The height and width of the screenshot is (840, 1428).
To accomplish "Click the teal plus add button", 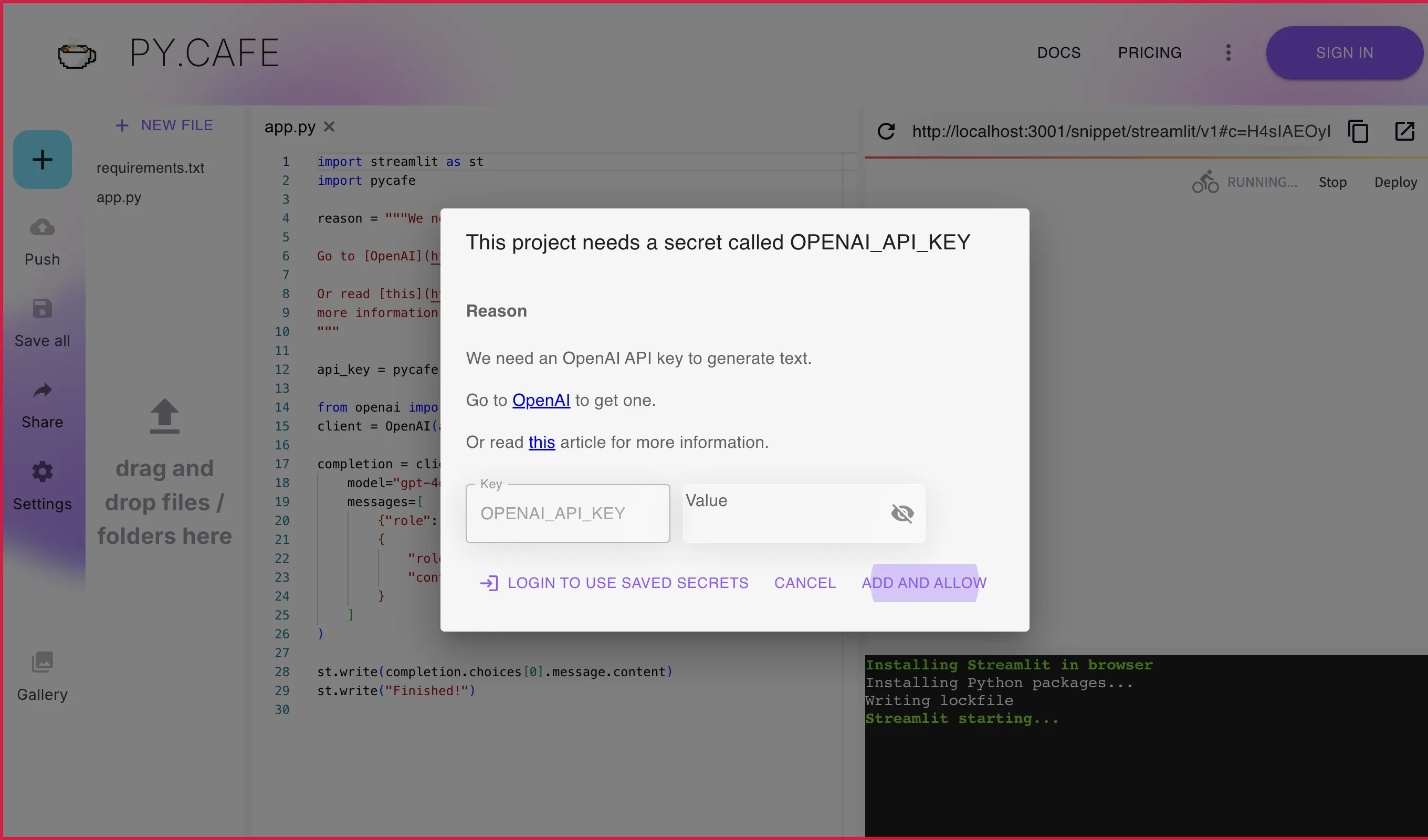I will click(x=43, y=159).
